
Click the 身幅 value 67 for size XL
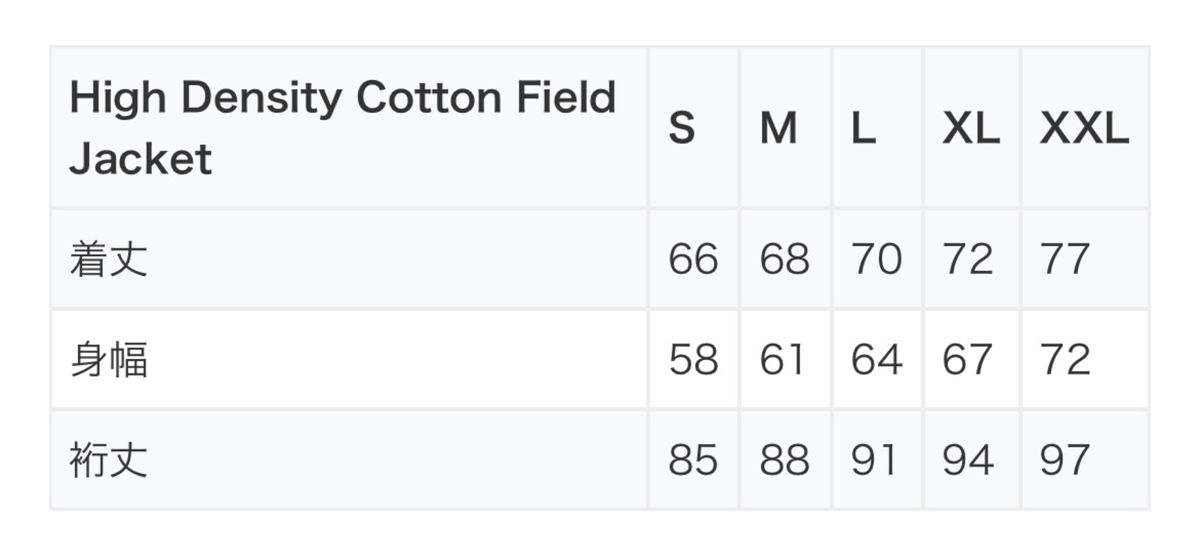point(967,359)
